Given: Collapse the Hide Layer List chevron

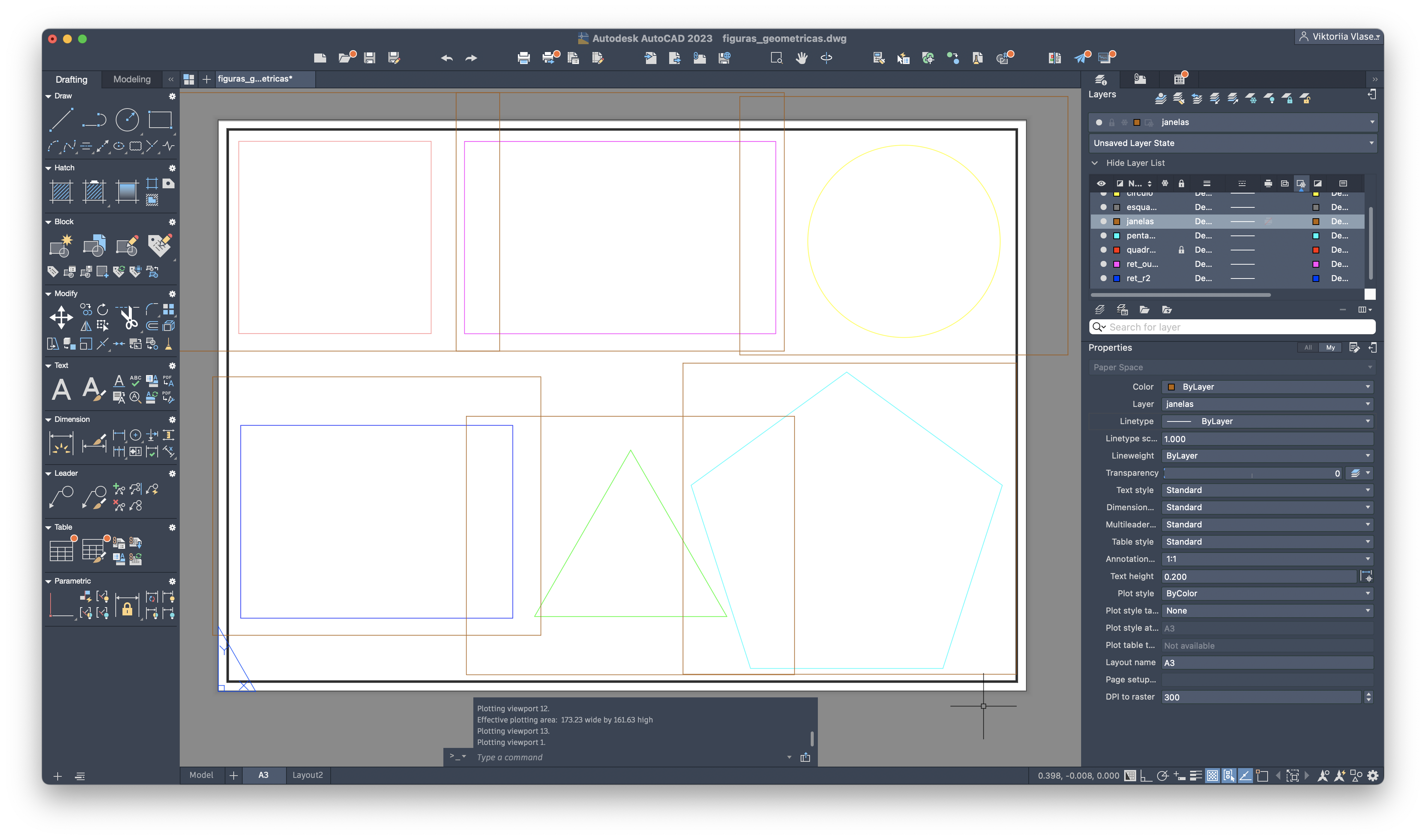Looking at the screenshot, I should (1094, 163).
